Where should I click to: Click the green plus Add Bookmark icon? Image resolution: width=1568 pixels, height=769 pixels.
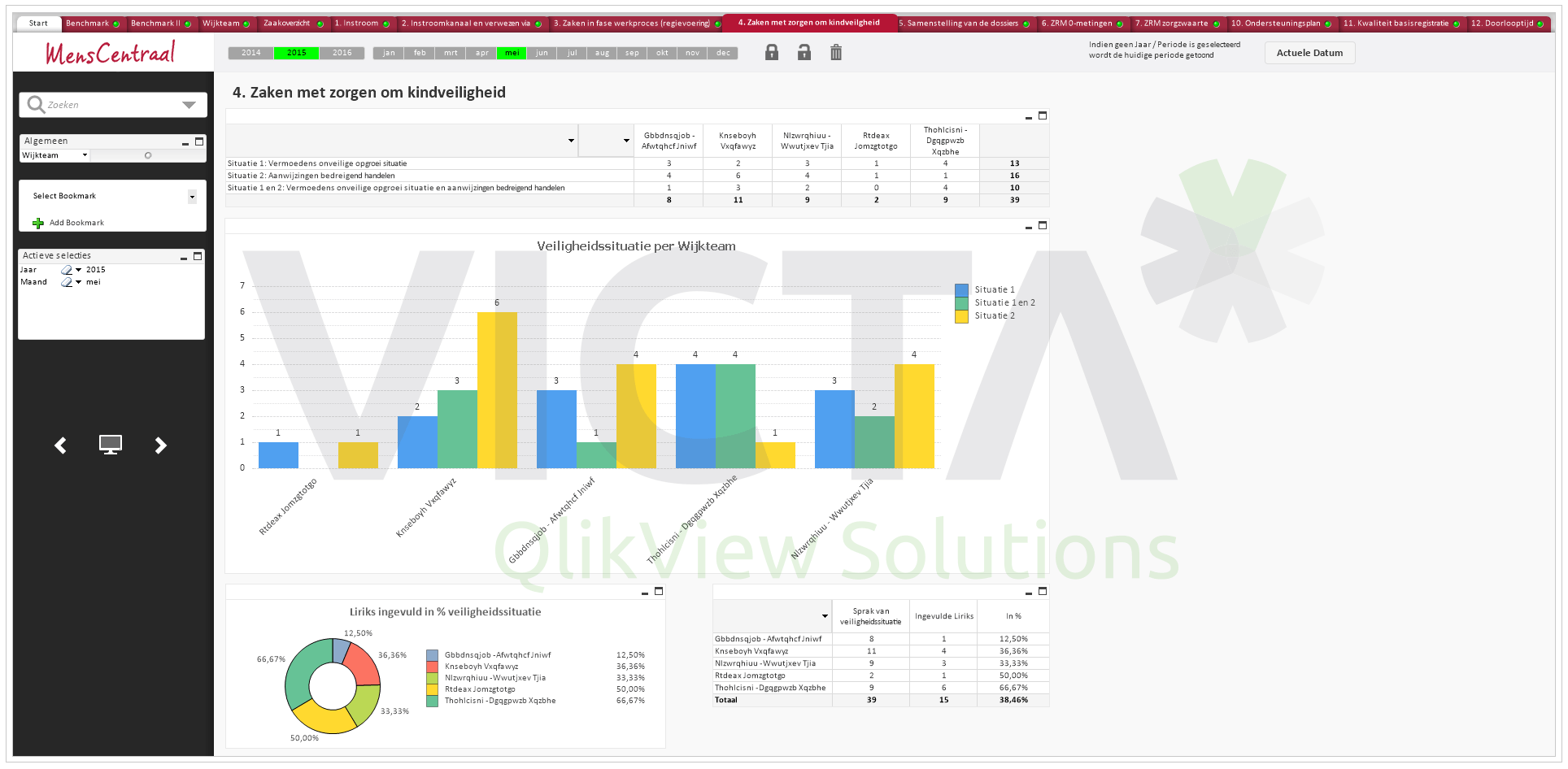38,223
